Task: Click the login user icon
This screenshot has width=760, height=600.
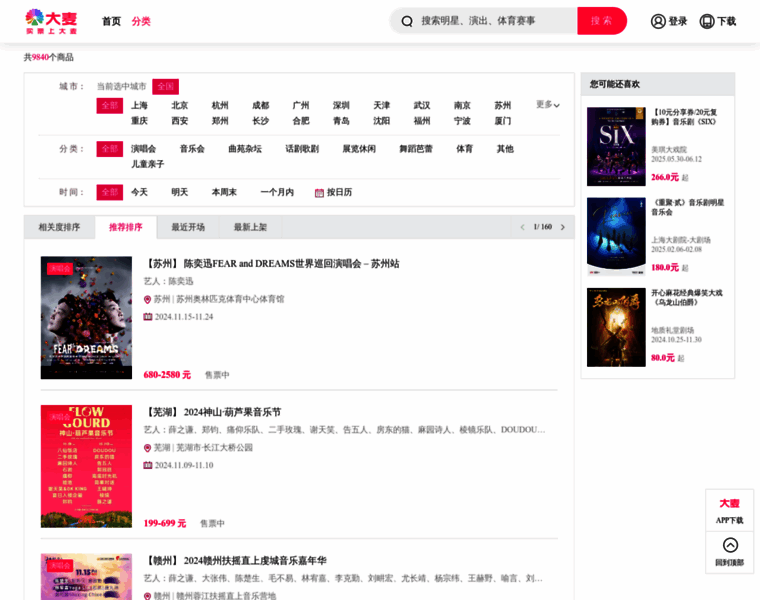Action: click(x=658, y=21)
